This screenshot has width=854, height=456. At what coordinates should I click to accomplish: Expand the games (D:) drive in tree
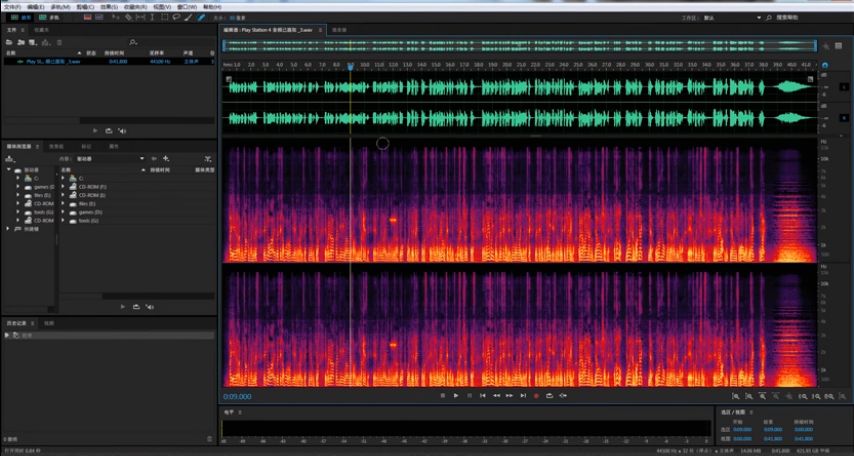pyautogui.click(x=17, y=186)
